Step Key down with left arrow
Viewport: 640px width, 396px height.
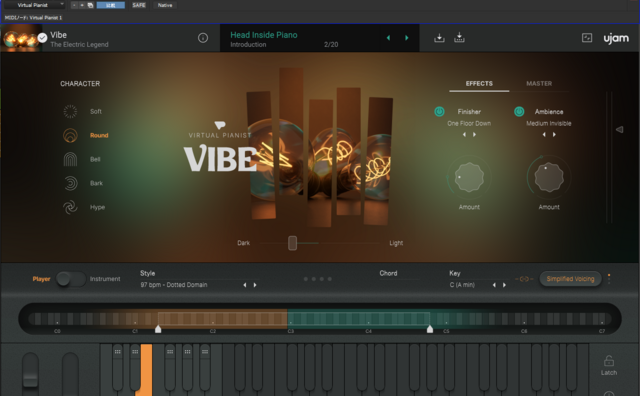click(494, 285)
